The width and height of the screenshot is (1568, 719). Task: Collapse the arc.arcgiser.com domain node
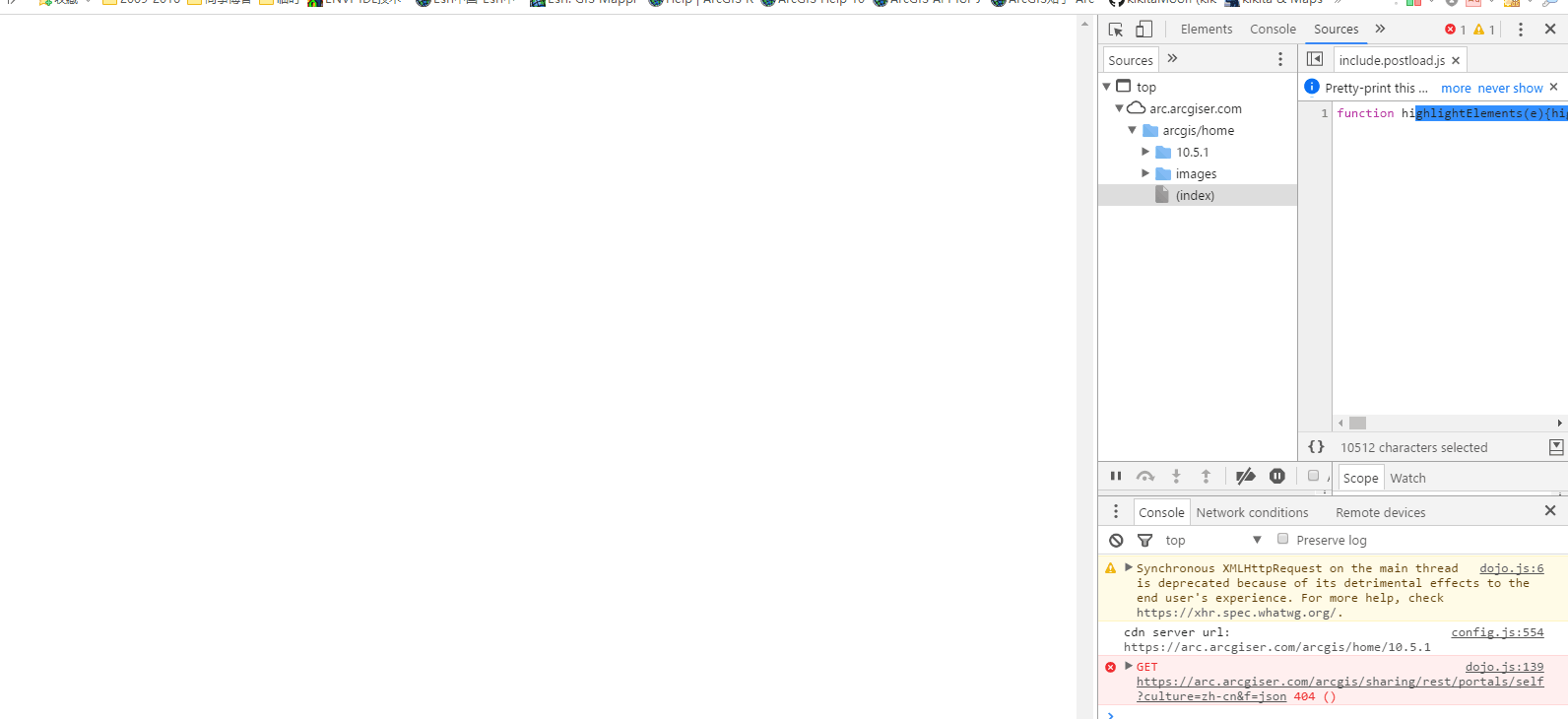[1119, 108]
